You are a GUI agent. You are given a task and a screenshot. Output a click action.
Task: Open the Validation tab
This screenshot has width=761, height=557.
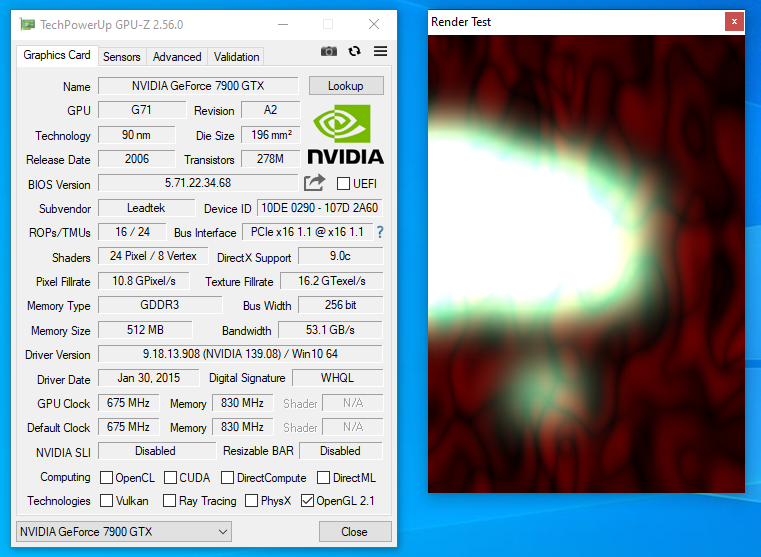[236, 57]
